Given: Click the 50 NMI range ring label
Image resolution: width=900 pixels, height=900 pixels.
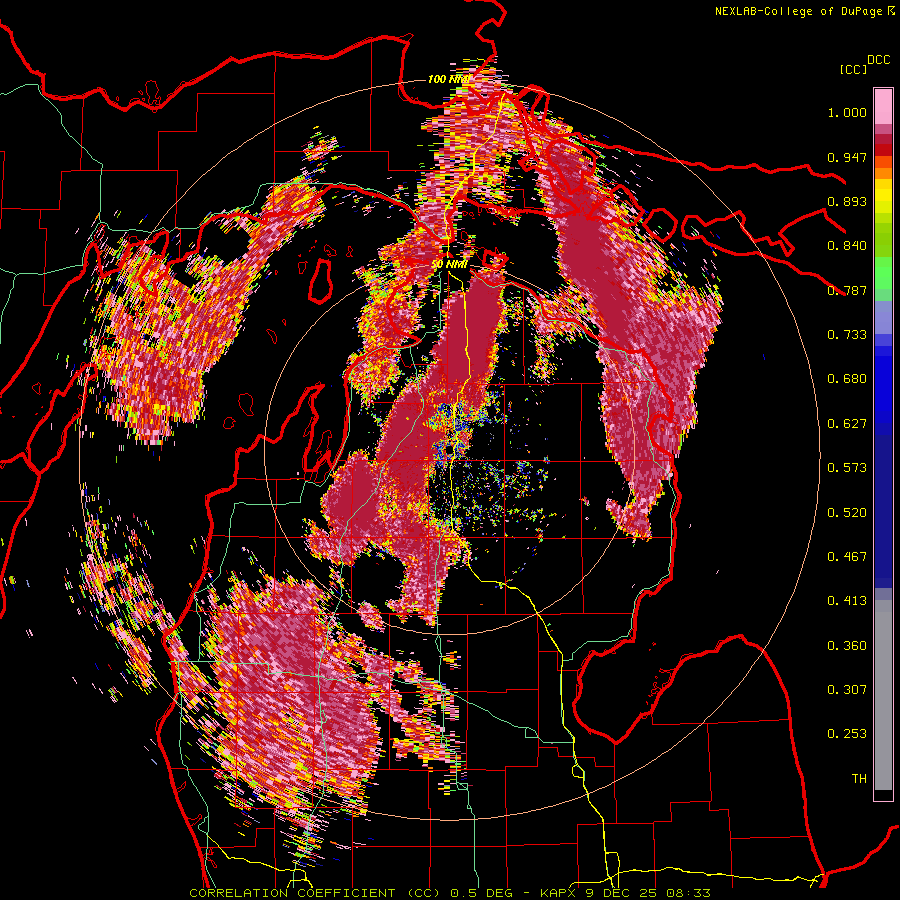Looking at the screenshot, I should click(450, 265).
